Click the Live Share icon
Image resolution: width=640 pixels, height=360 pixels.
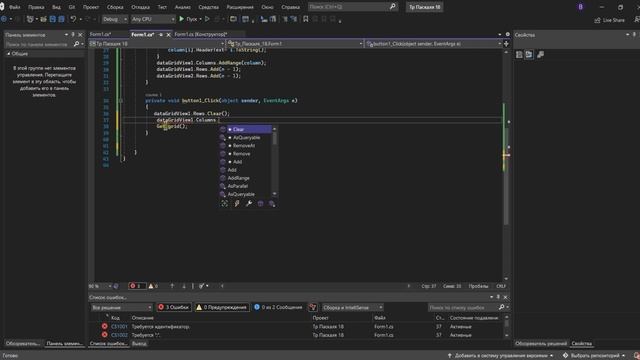(598, 20)
